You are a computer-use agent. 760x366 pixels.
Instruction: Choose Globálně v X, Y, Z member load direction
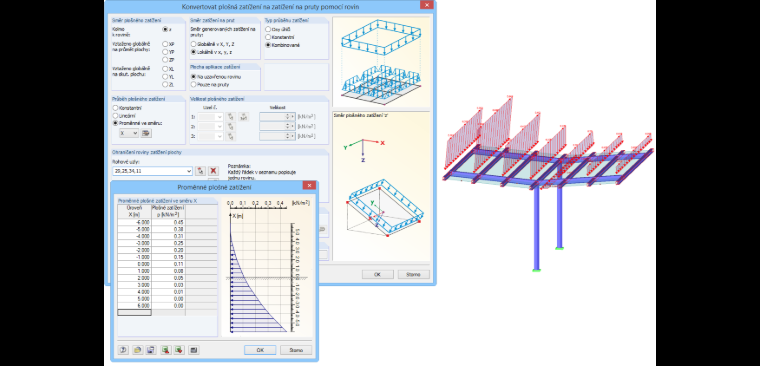(193, 44)
